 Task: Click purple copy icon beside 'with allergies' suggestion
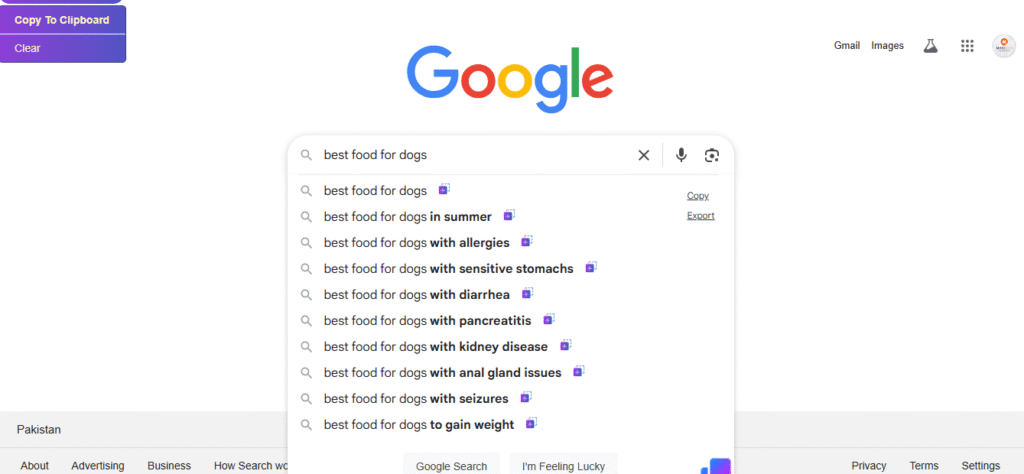tap(526, 241)
